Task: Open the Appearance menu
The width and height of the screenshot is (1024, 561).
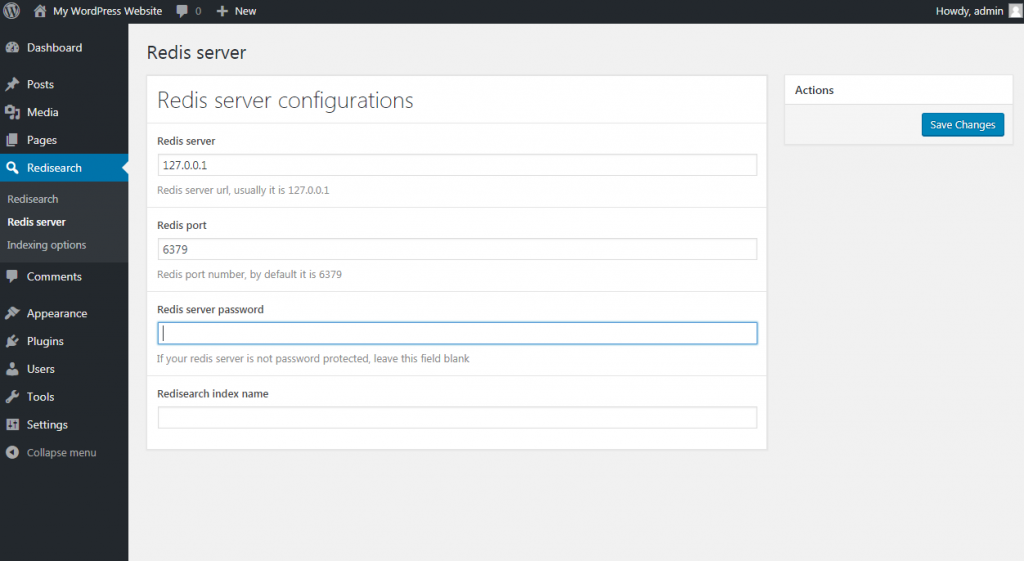Action: point(57,313)
